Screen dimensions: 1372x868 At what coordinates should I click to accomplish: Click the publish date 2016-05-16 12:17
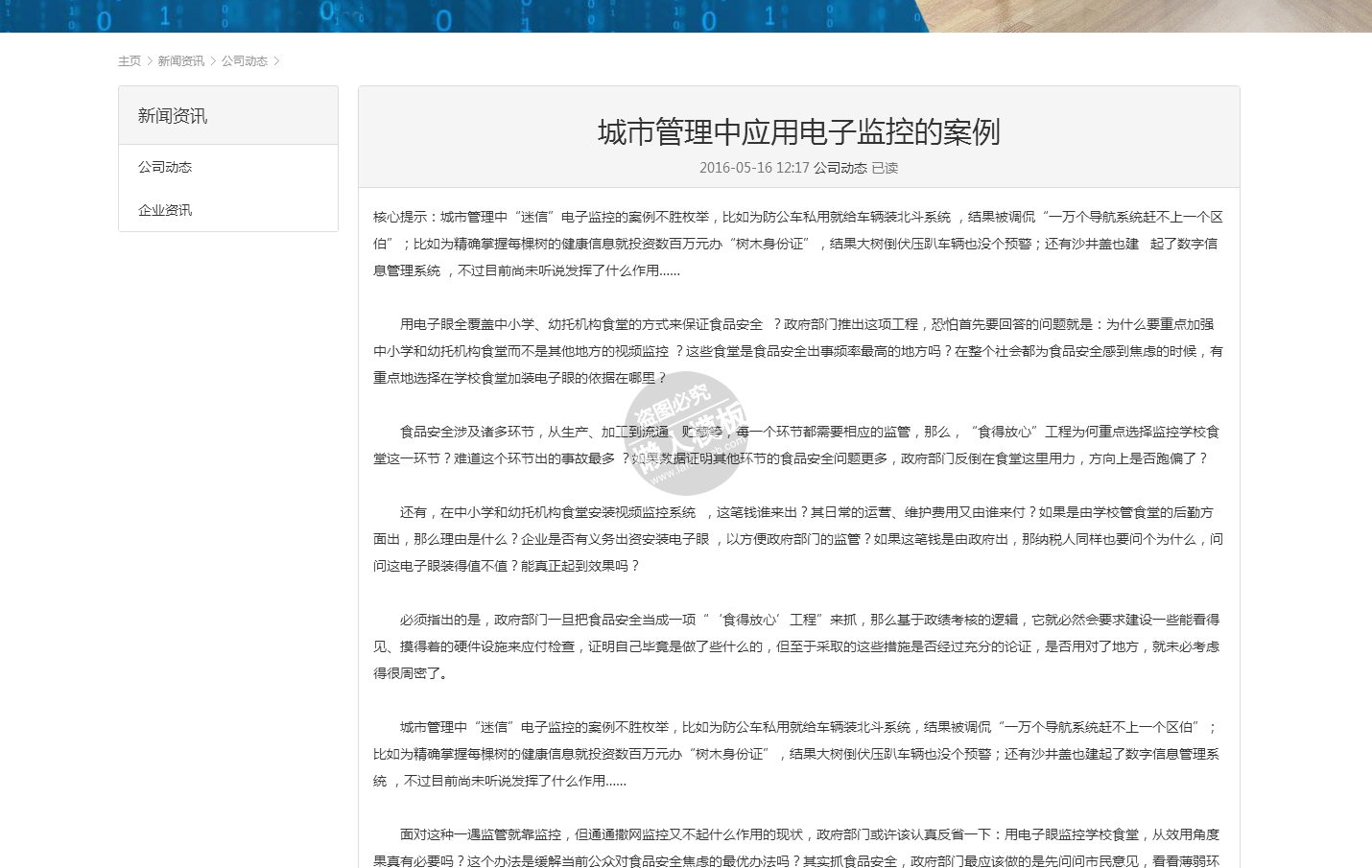point(754,168)
